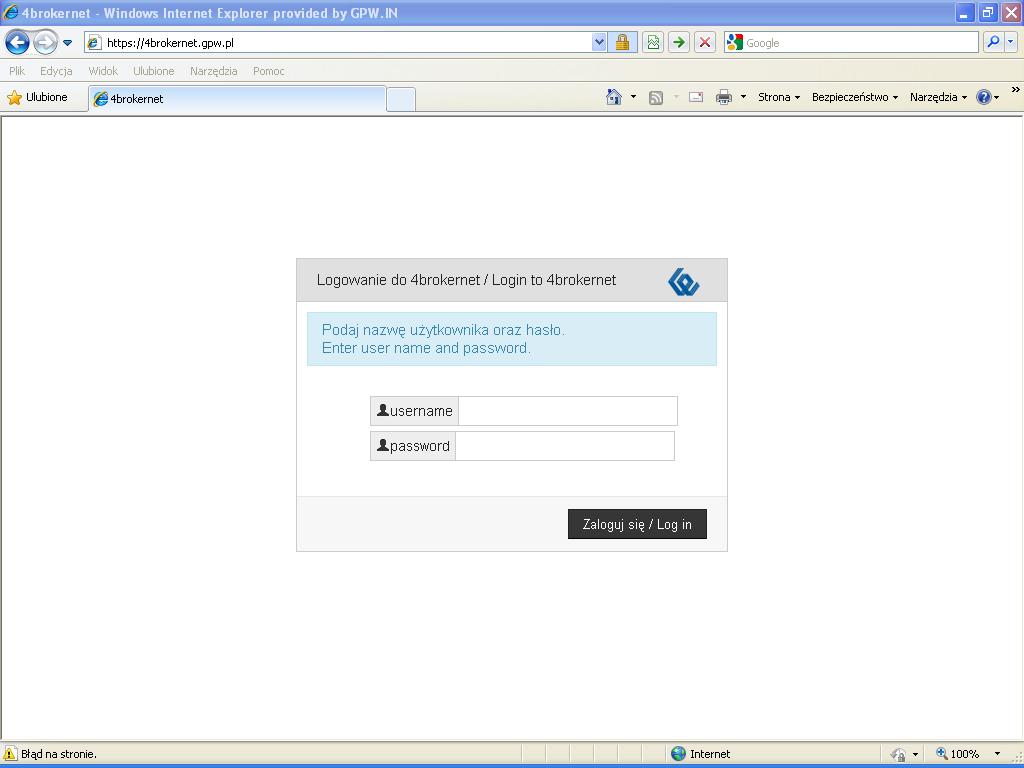
Task: Open the Edycja menu
Action: click(56, 71)
